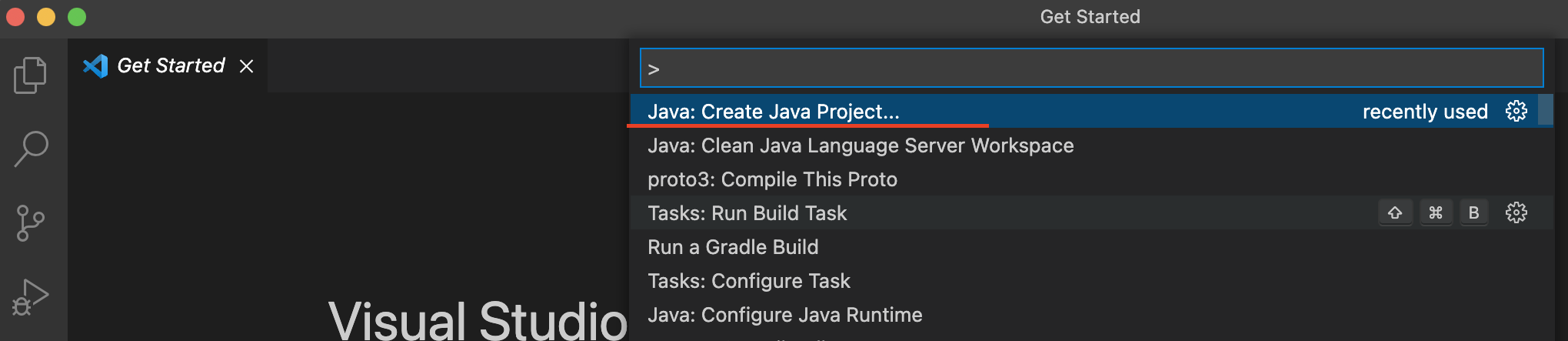This screenshot has height=341, width=1568.
Task: Open the Run and Debug view
Action: (x=31, y=298)
